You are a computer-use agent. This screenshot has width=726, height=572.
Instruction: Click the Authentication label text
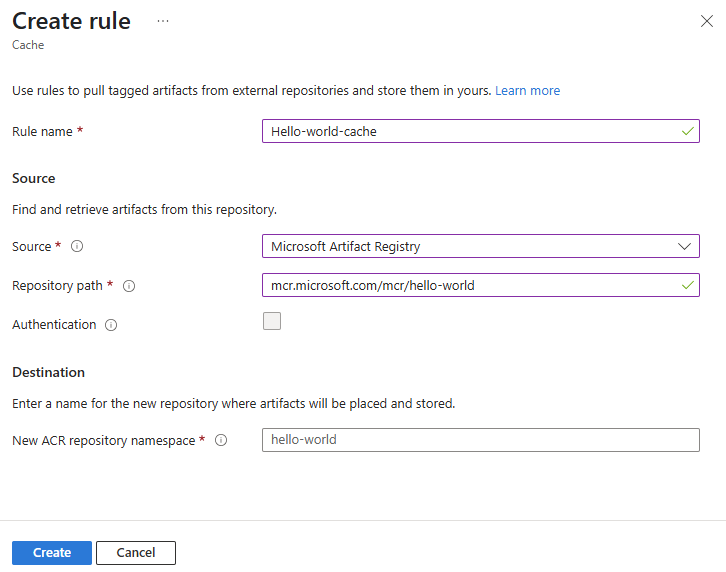[x=54, y=325]
